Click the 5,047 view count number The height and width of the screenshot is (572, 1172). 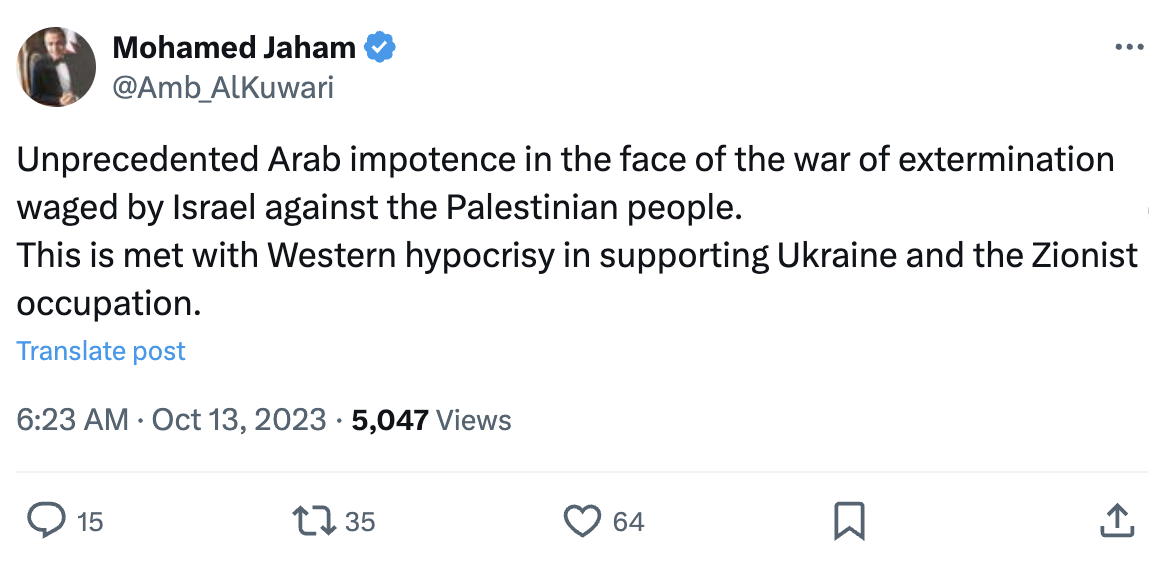390,420
